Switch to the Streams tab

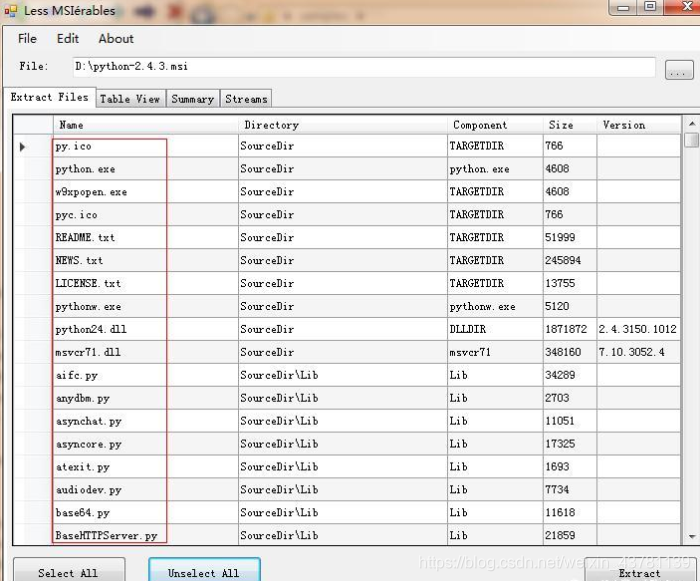pos(246,99)
